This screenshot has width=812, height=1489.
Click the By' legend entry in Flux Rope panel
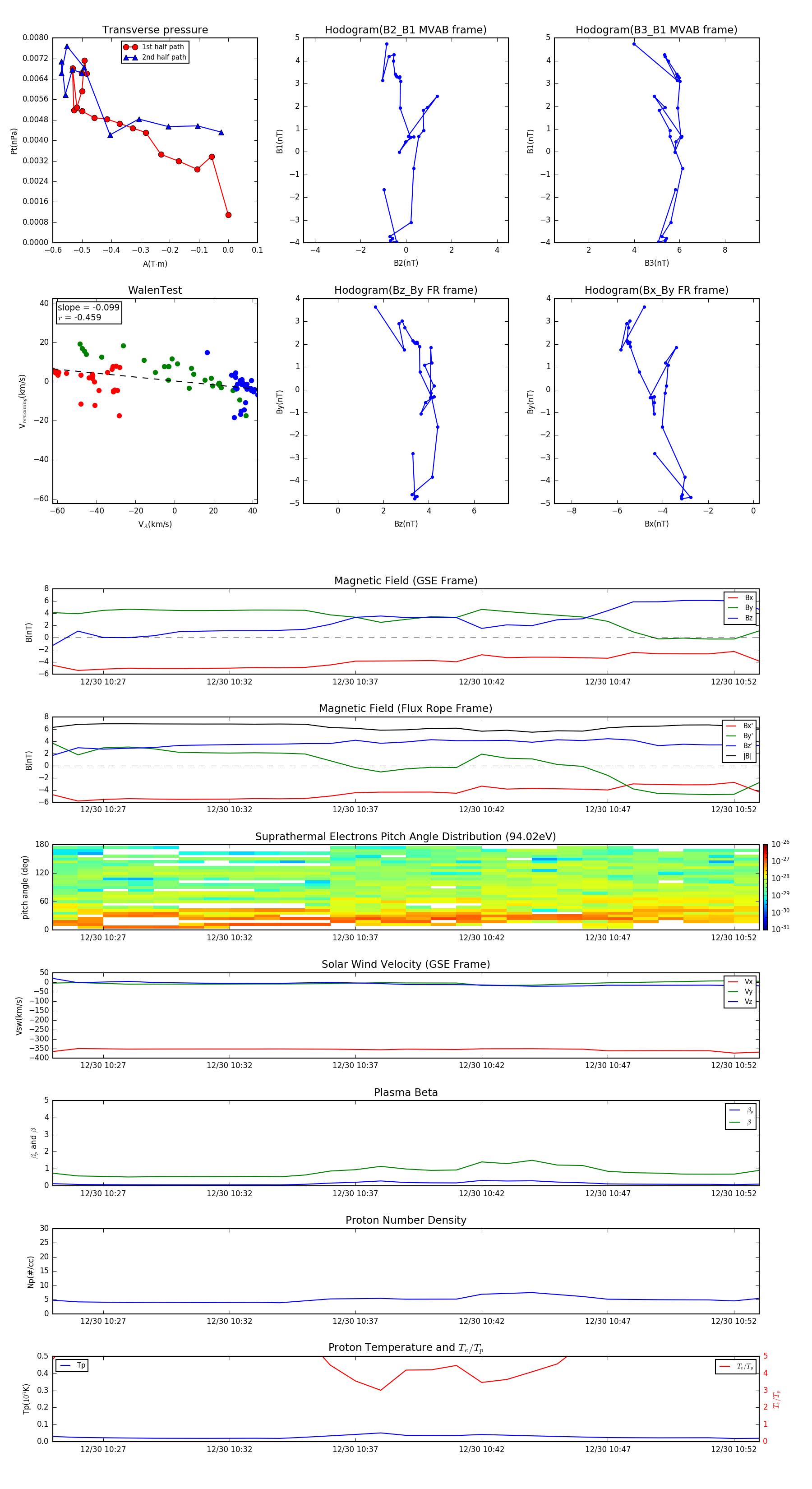740,736
